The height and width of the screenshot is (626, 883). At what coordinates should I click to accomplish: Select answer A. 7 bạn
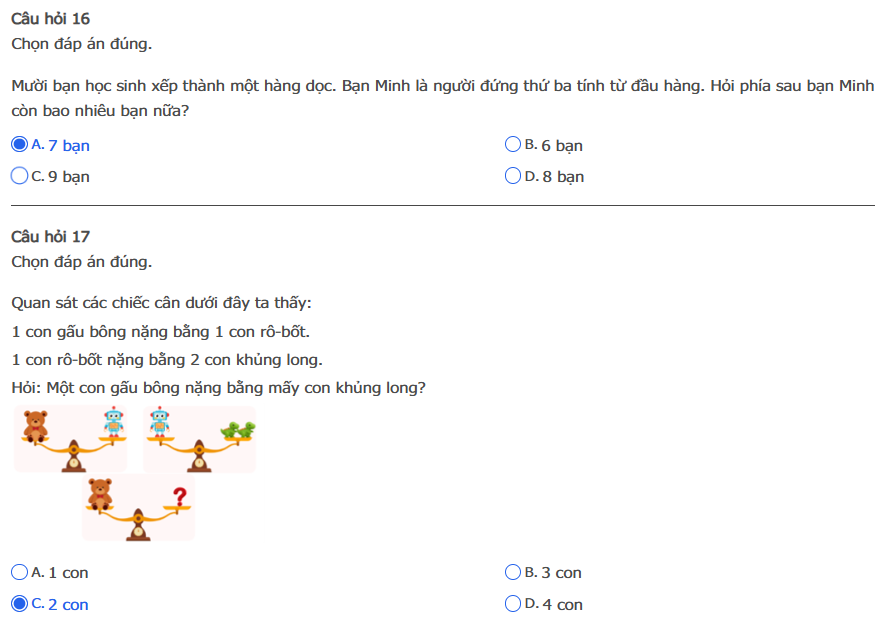pos(19,145)
